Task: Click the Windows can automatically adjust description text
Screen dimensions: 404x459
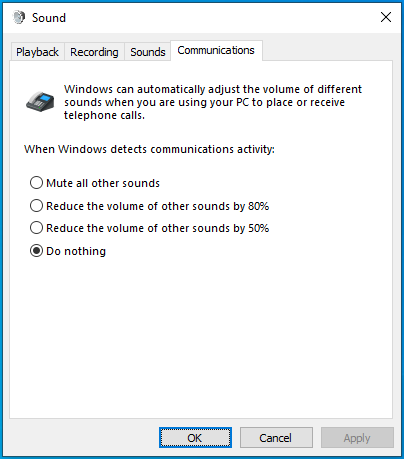Action: coord(213,102)
